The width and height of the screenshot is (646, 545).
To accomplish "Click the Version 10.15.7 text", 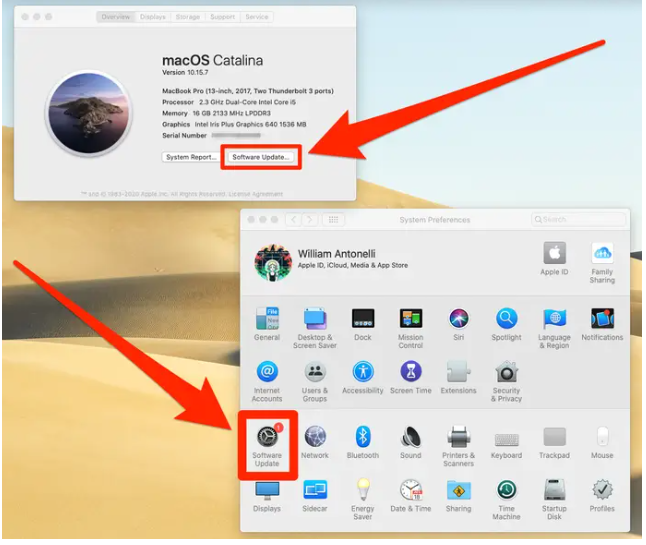I will click(x=185, y=73).
